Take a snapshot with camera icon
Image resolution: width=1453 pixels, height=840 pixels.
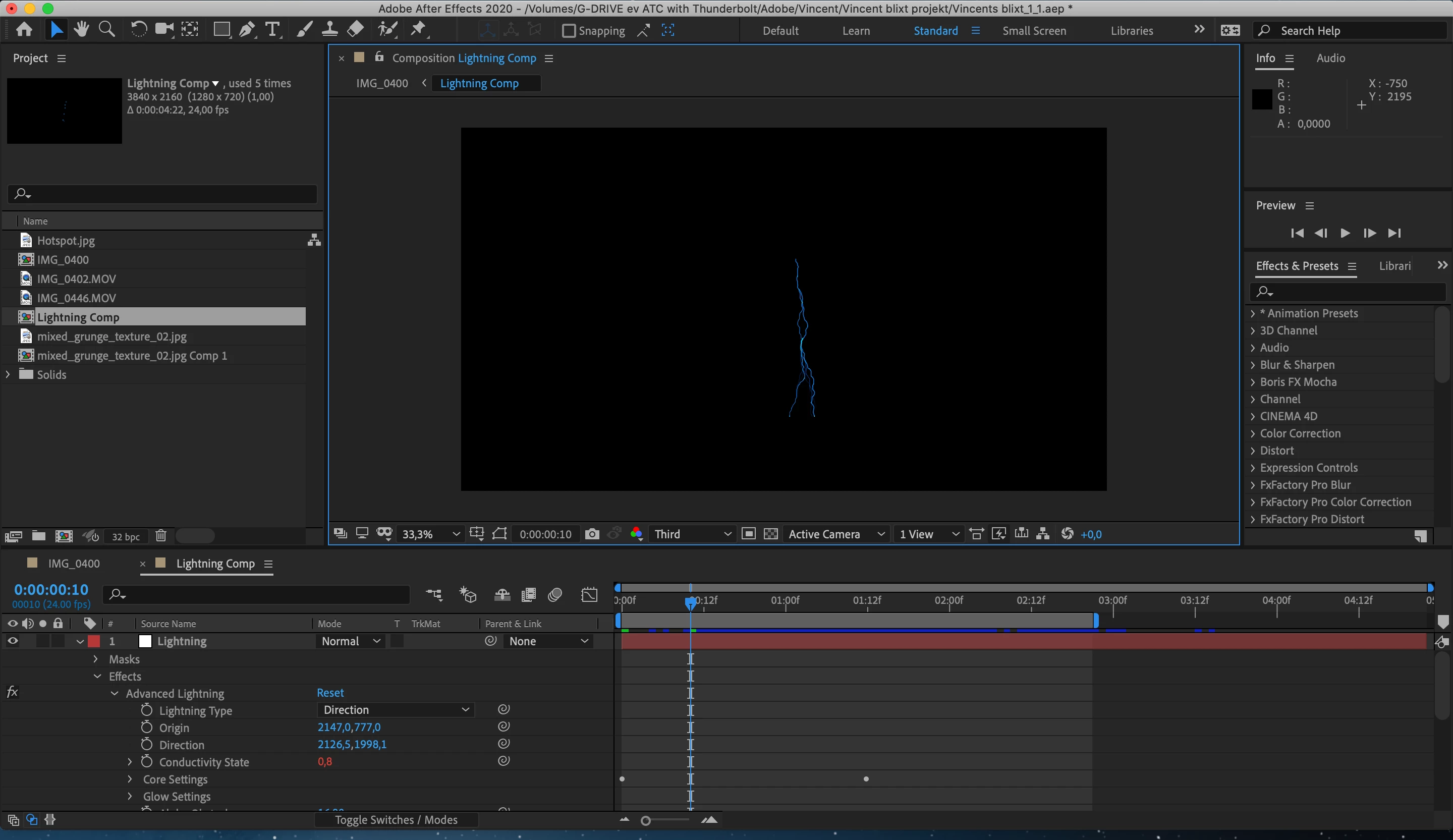click(592, 534)
